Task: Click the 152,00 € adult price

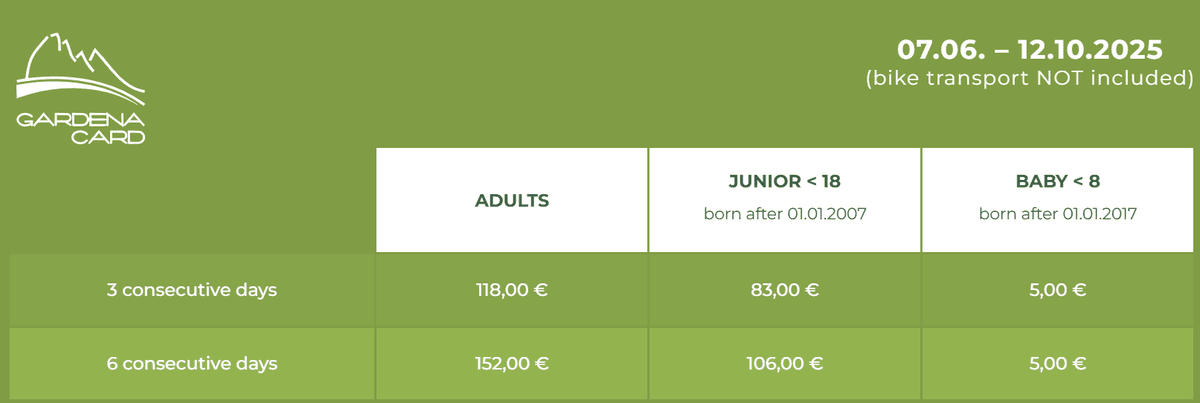Action: (512, 363)
